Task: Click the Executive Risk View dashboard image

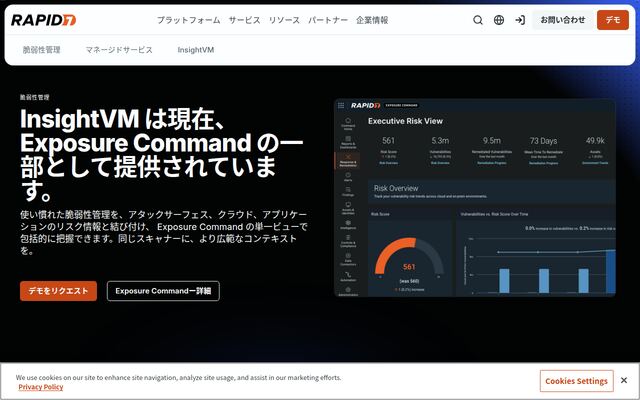Action: click(x=475, y=198)
